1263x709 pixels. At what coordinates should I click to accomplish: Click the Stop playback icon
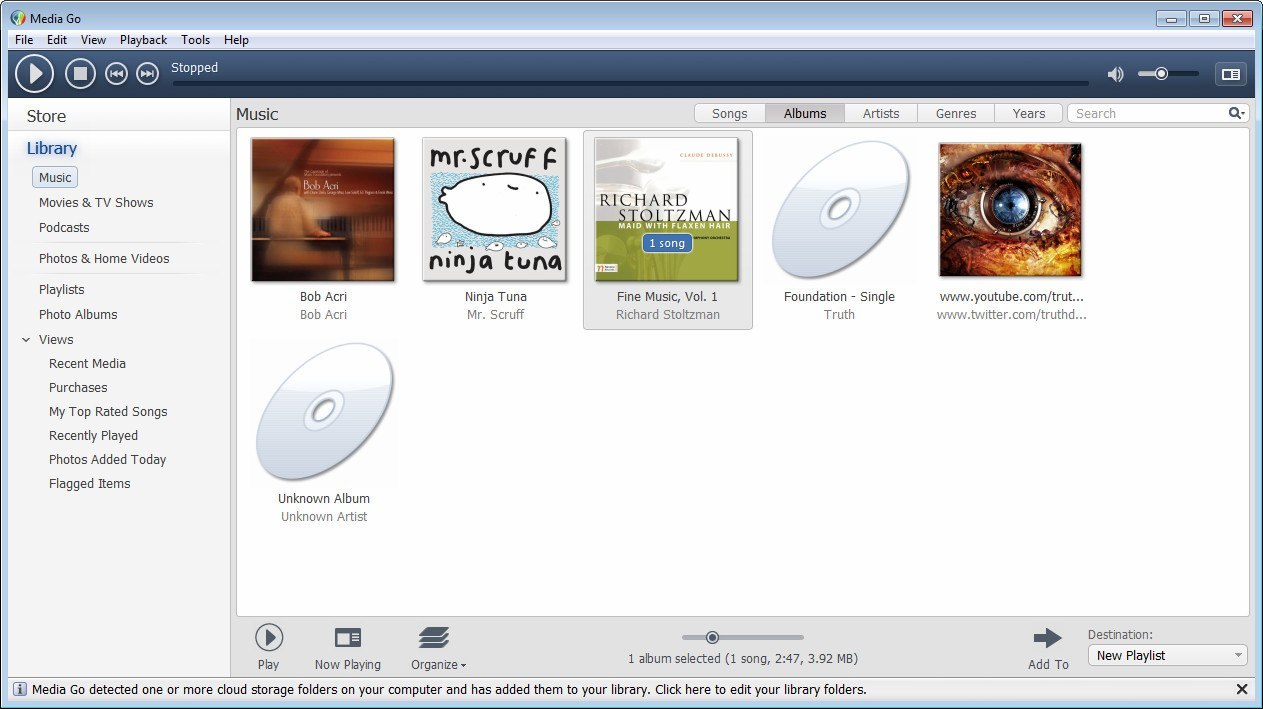(80, 73)
